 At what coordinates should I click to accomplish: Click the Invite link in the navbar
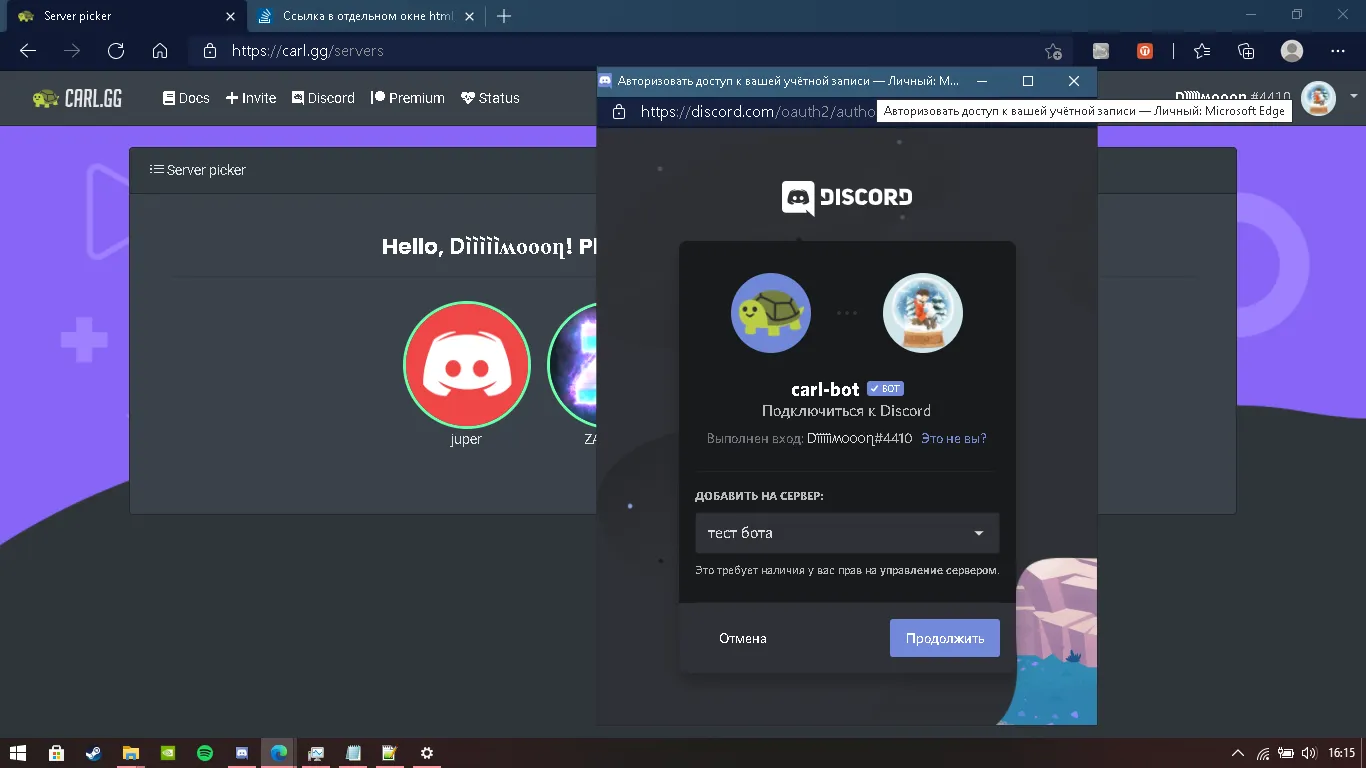pyautogui.click(x=251, y=98)
